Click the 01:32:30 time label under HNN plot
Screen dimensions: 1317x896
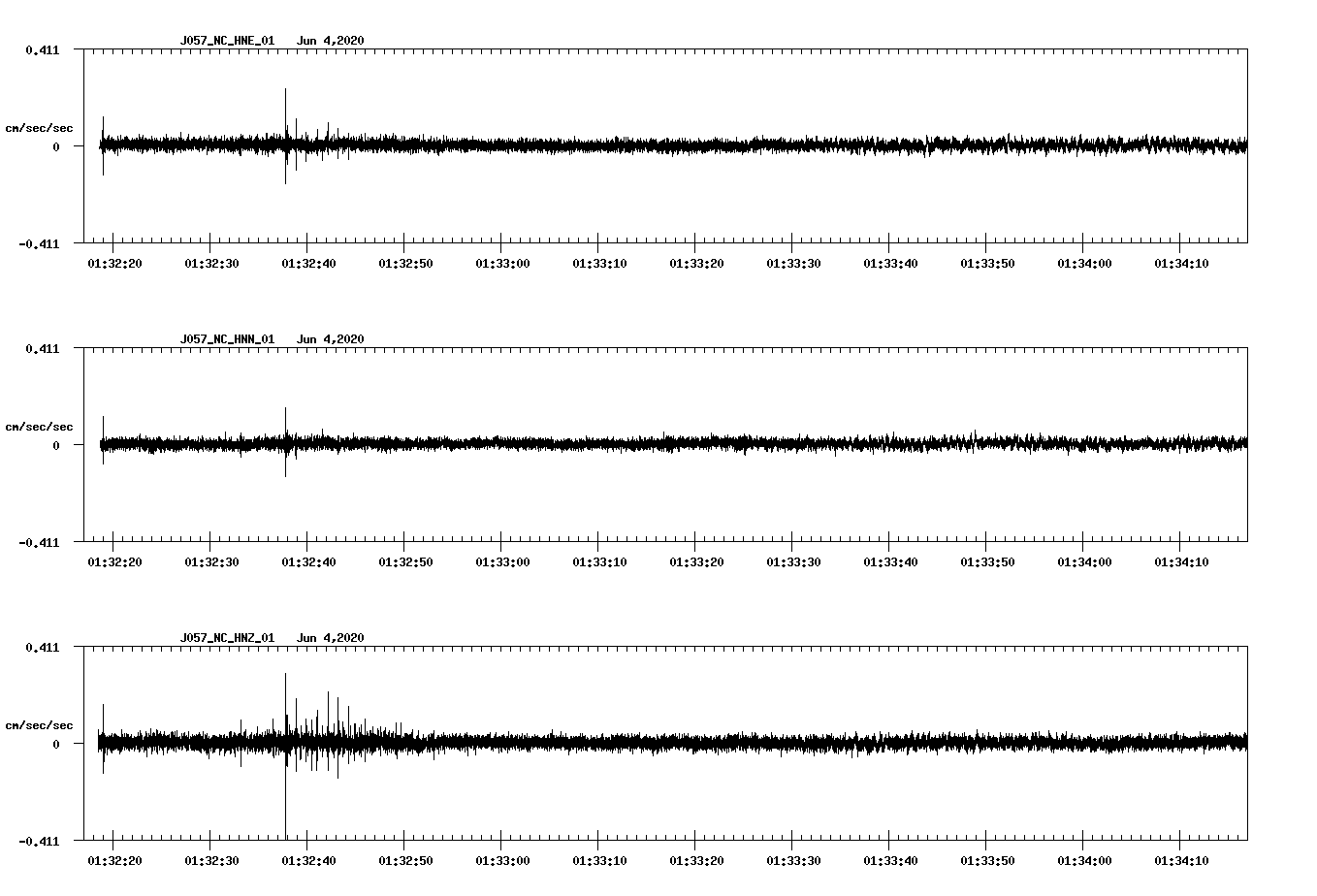[211, 562]
